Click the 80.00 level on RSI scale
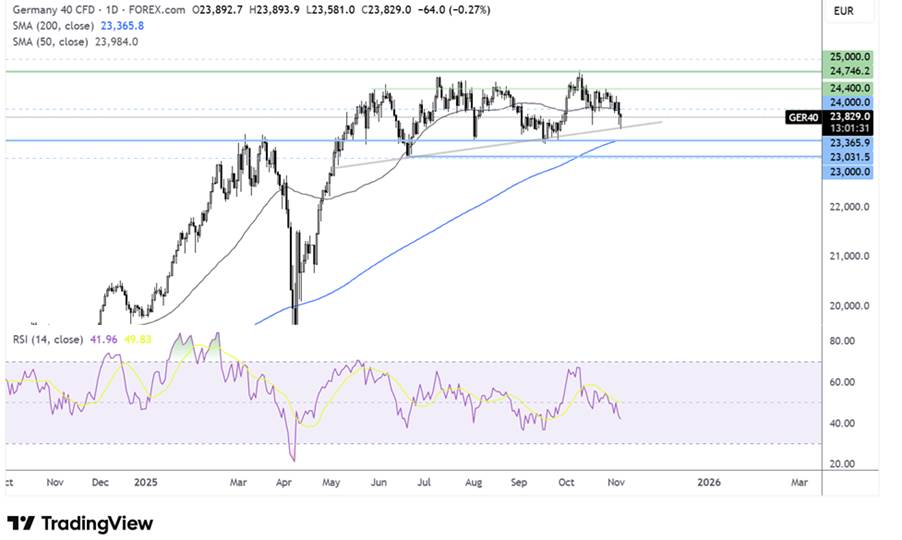902x540 pixels. (842, 341)
